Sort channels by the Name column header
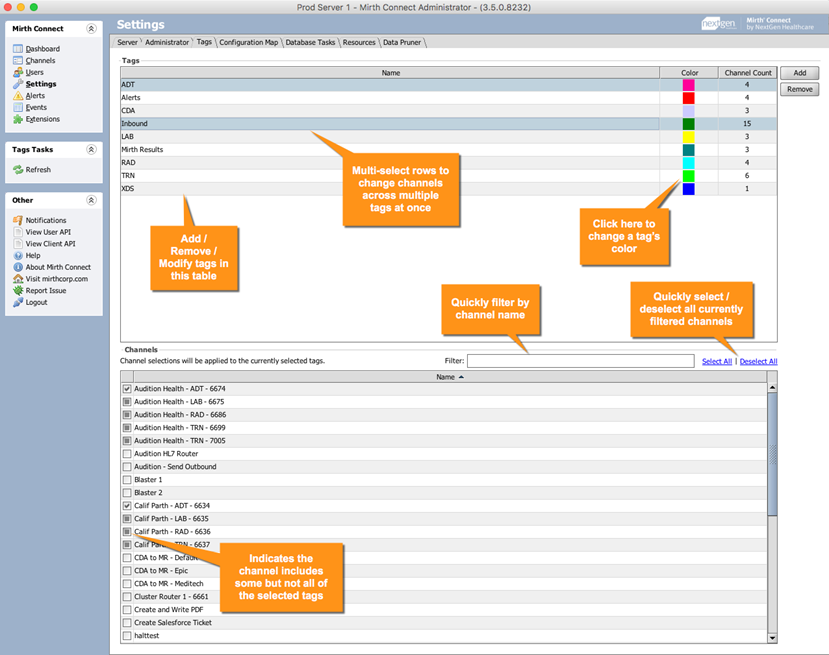 [450, 377]
